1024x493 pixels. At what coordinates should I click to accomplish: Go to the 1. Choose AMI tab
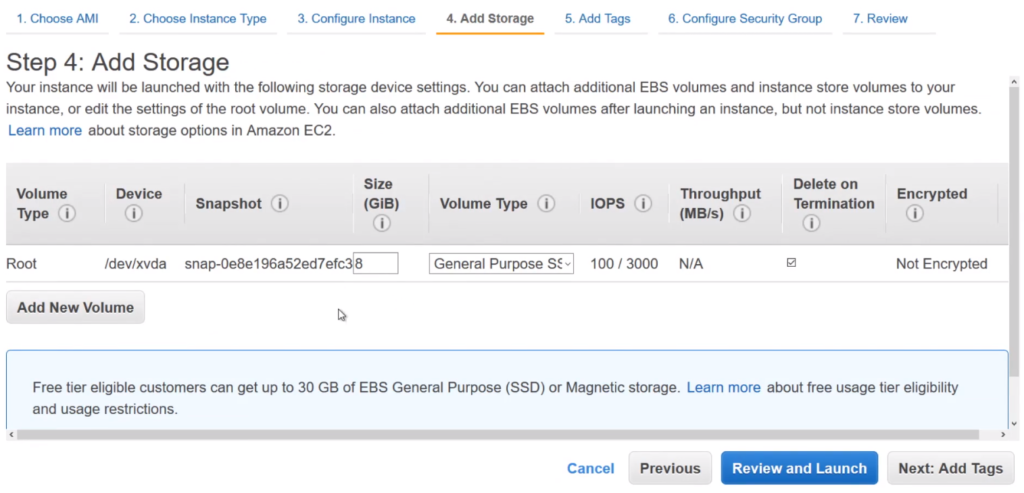(x=57, y=19)
